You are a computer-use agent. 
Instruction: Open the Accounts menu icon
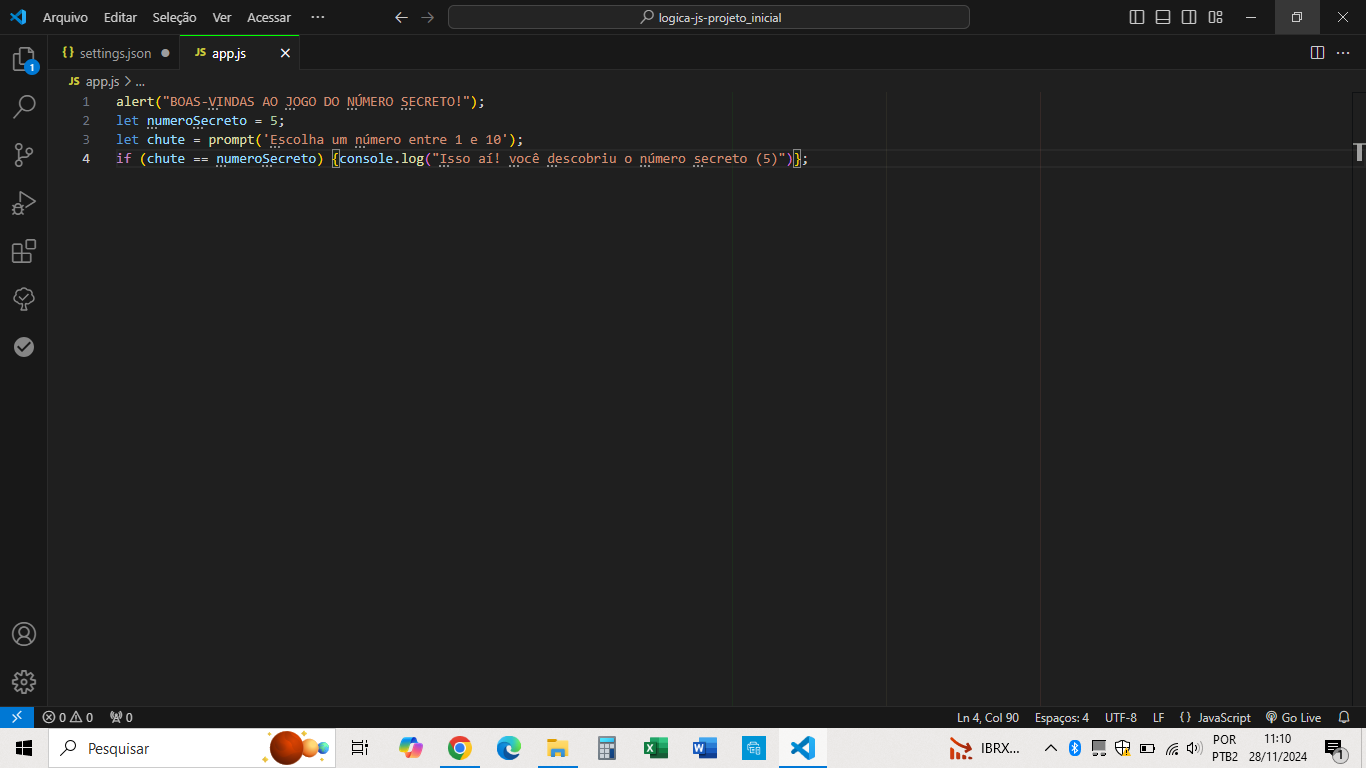tap(24, 634)
